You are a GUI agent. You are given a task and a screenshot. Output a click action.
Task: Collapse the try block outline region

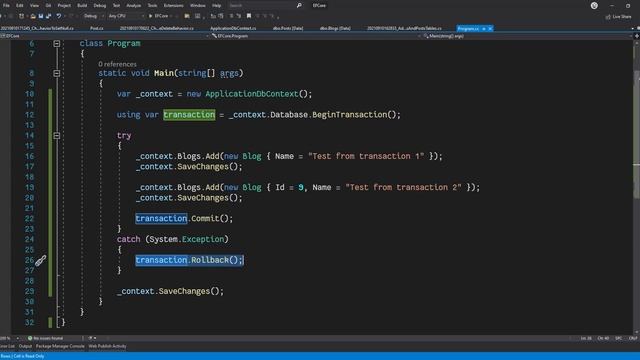pos(57,136)
